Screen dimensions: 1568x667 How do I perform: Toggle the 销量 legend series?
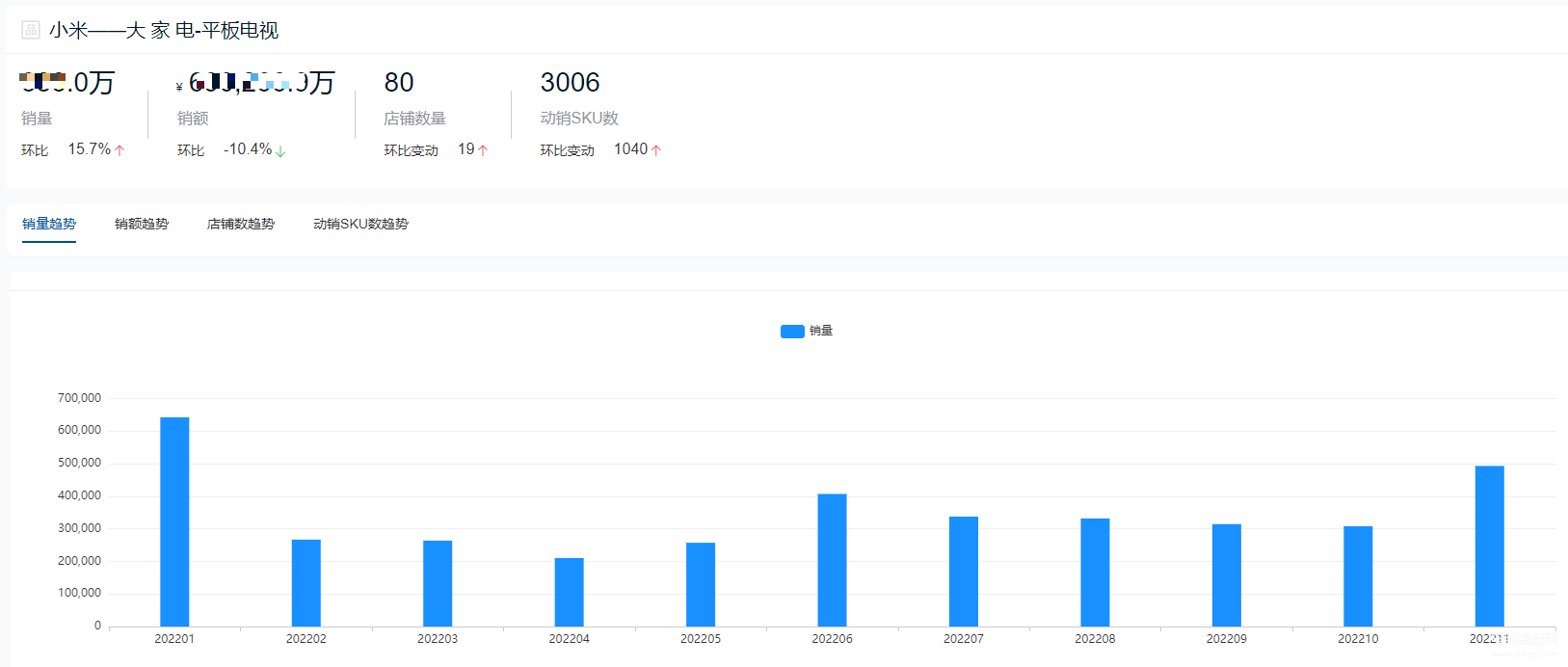[807, 331]
